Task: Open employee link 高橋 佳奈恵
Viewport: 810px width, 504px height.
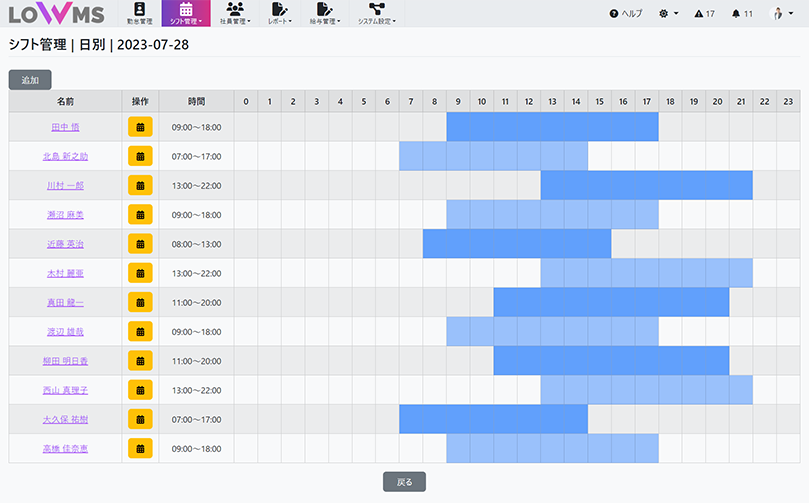Action: click(65, 449)
